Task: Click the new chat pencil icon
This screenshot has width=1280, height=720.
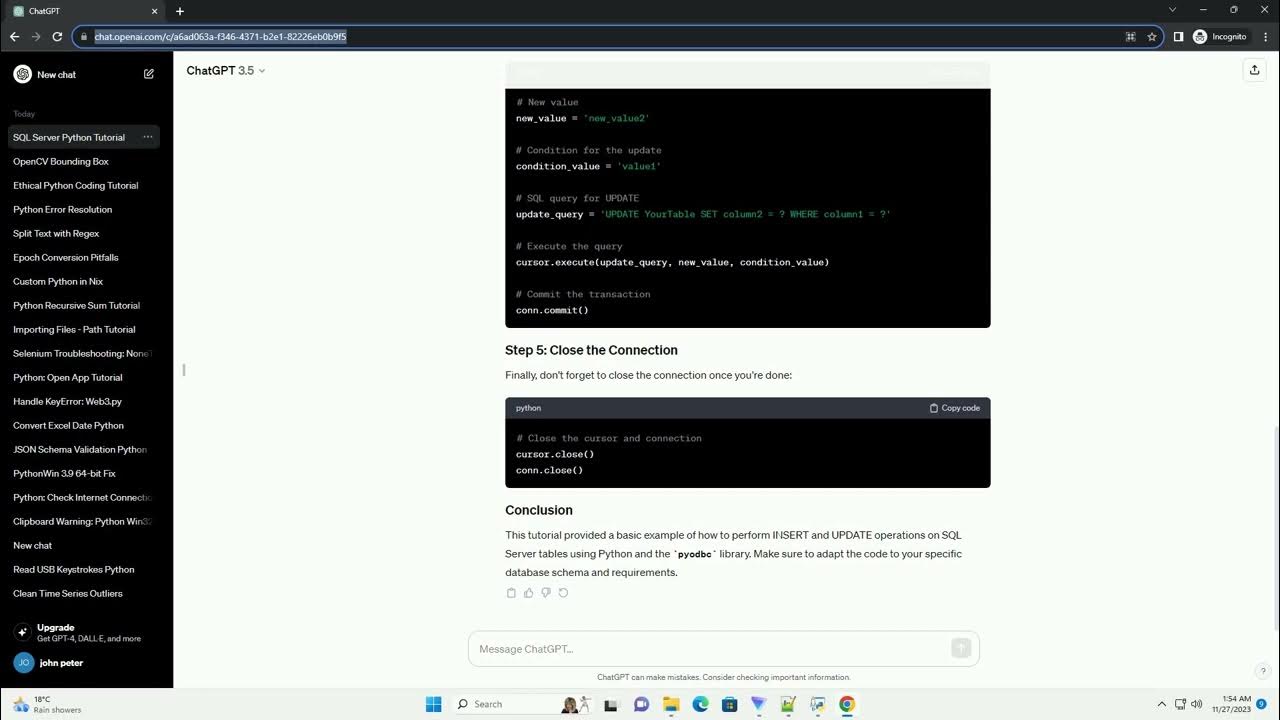Action: pyautogui.click(x=149, y=74)
